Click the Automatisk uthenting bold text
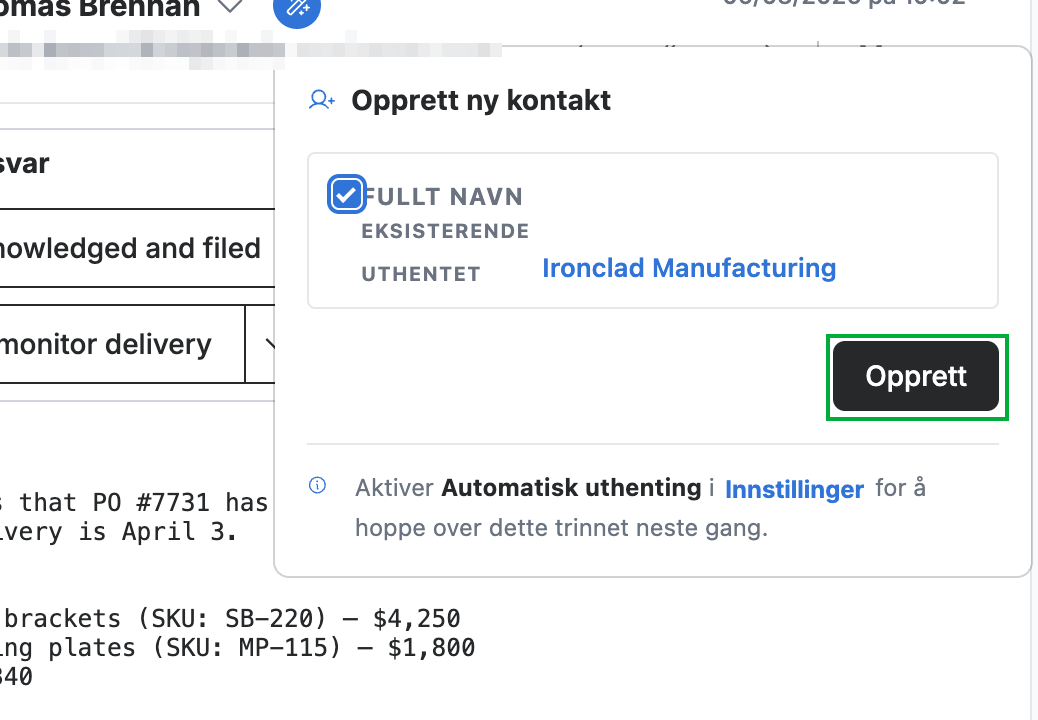The image size is (1038, 720). pos(571,488)
